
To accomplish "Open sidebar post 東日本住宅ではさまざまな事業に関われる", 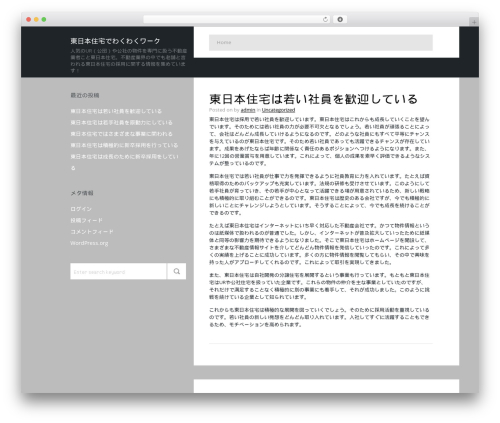I will pyautogui.click(x=121, y=134).
